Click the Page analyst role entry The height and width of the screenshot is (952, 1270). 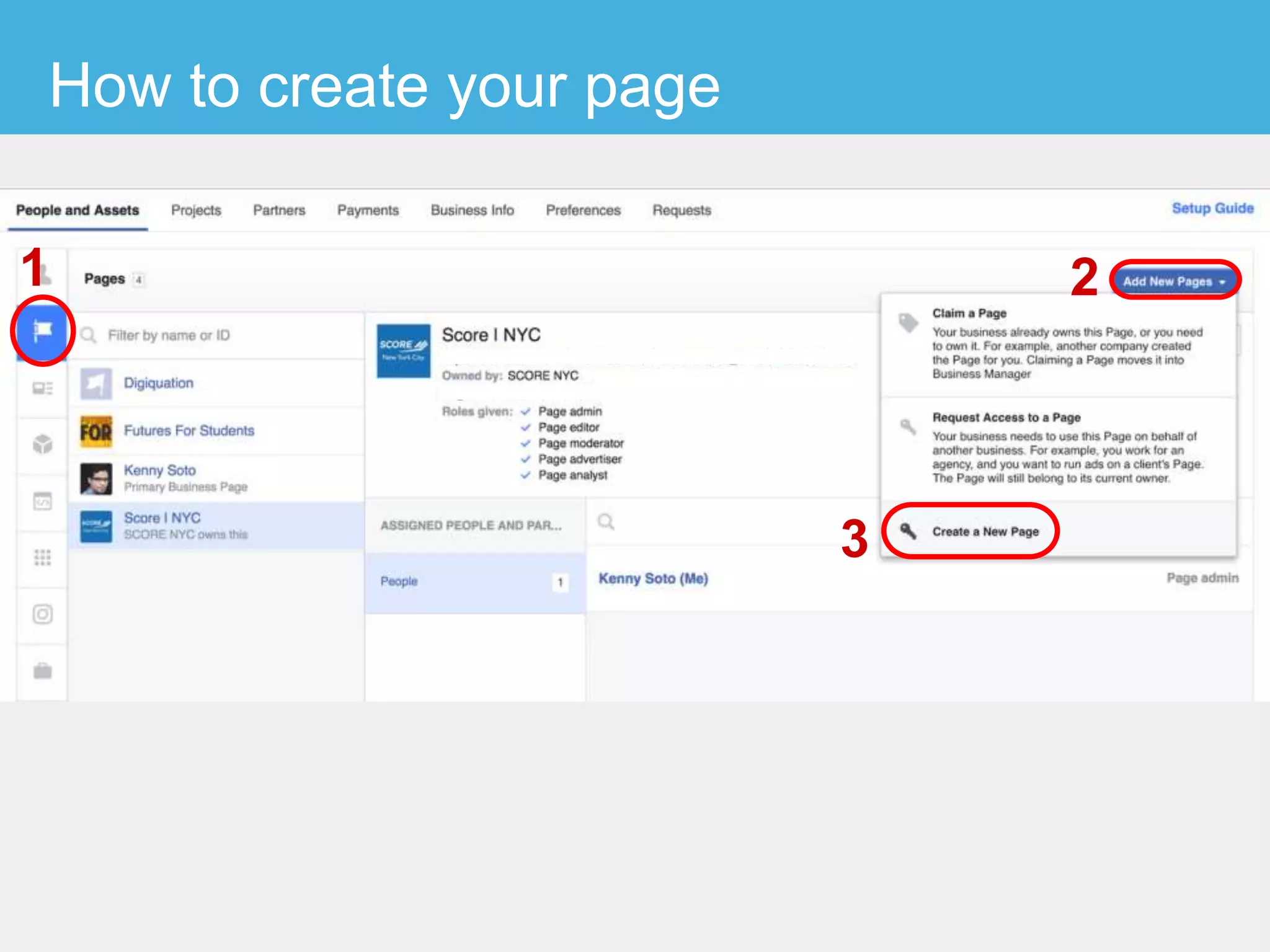(x=573, y=475)
